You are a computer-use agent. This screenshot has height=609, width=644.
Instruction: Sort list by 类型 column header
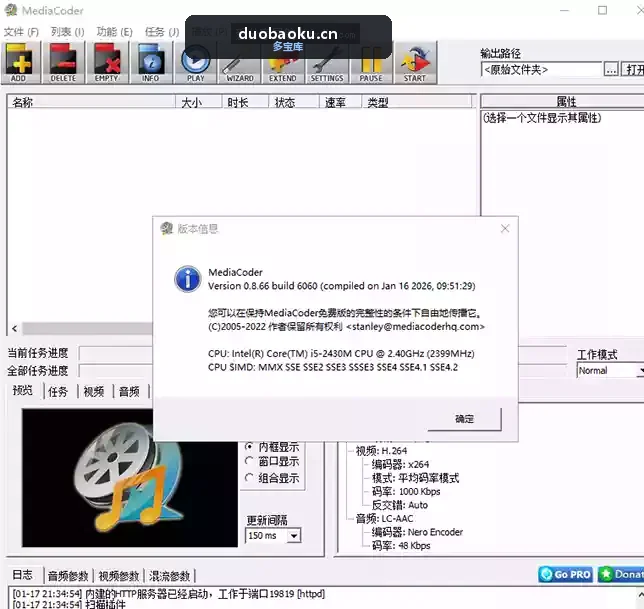pyautogui.click(x=417, y=102)
